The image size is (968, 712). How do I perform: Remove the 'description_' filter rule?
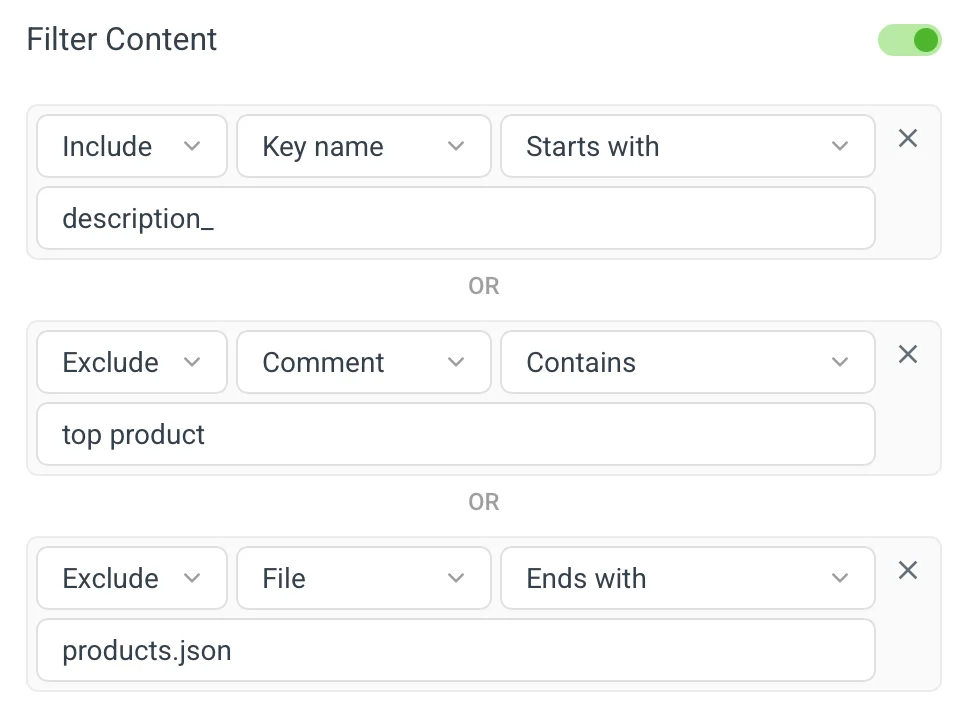[x=907, y=138]
